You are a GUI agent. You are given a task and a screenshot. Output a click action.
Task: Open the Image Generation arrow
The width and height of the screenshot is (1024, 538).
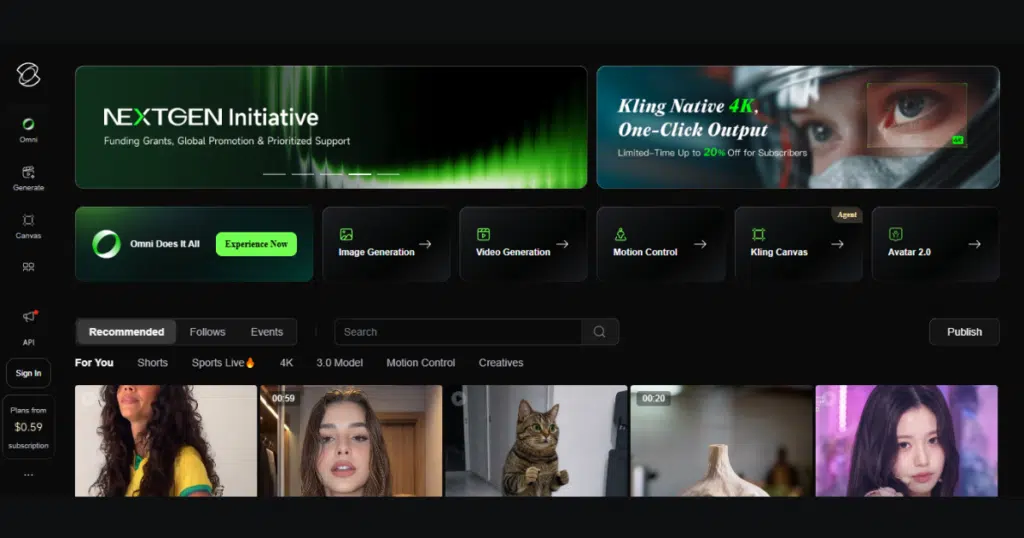(425, 244)
